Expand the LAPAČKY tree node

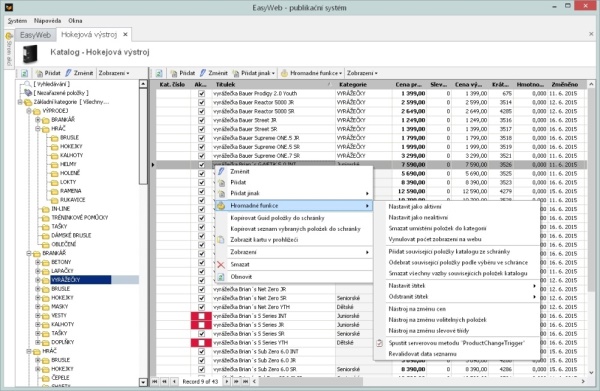pyautogui.click(x=38, y=271)
